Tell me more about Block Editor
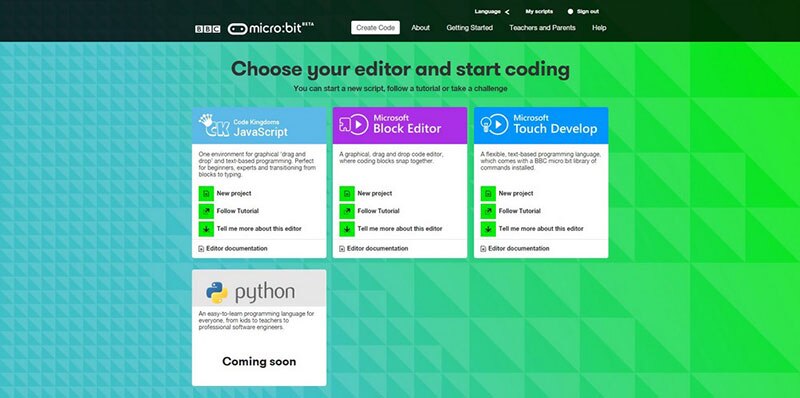The height and width of the screenshot is (398, 800). pos(400,229)
